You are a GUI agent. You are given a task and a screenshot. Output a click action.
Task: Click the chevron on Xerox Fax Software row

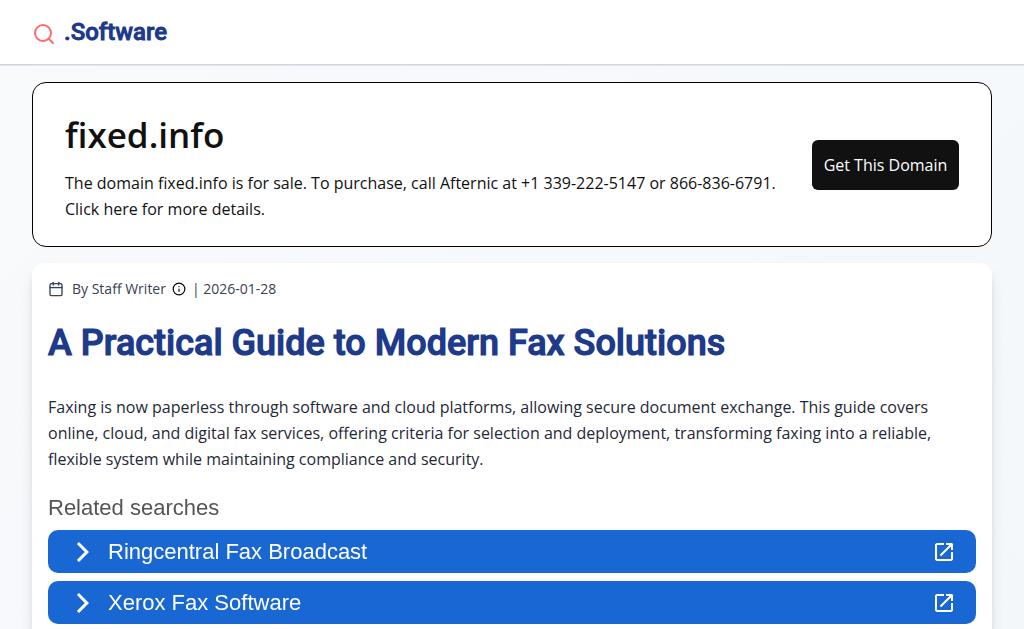[82, 603]
